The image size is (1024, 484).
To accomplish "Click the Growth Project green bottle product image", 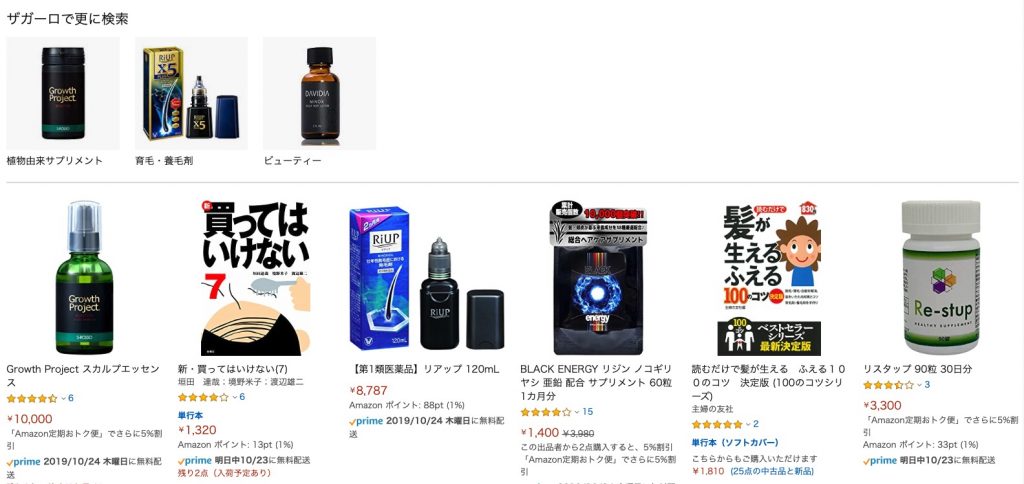I will pyautogui.click(x=84, y=278).
